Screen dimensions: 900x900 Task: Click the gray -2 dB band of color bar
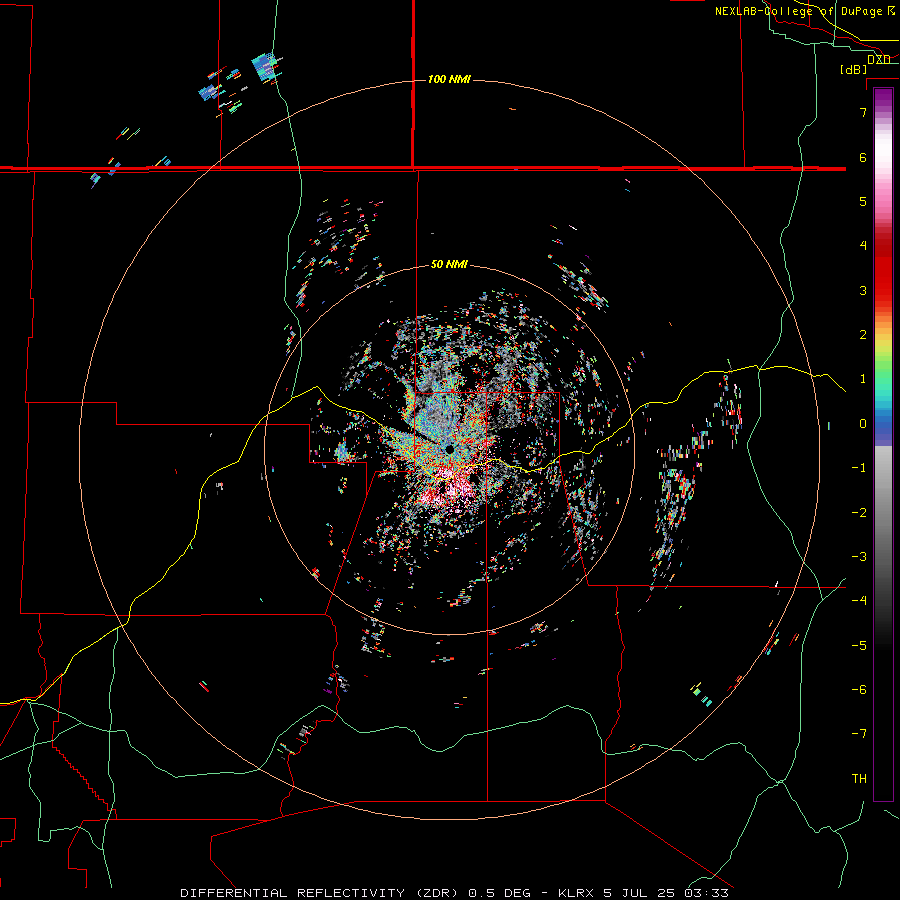coord(883,513)
